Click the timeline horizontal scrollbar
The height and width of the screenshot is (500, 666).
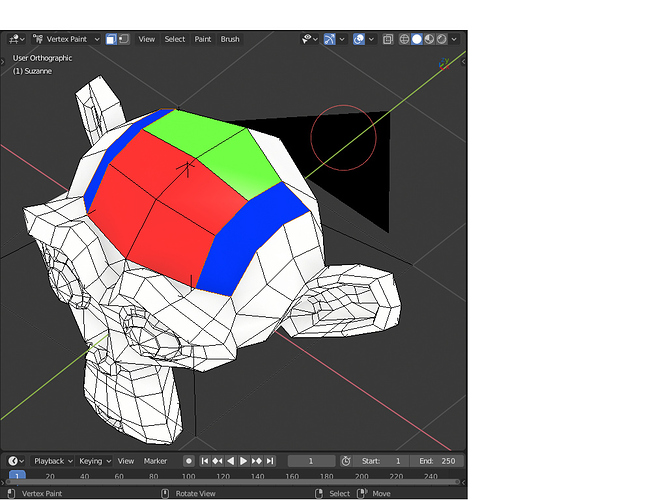click(x=233, y=482)
